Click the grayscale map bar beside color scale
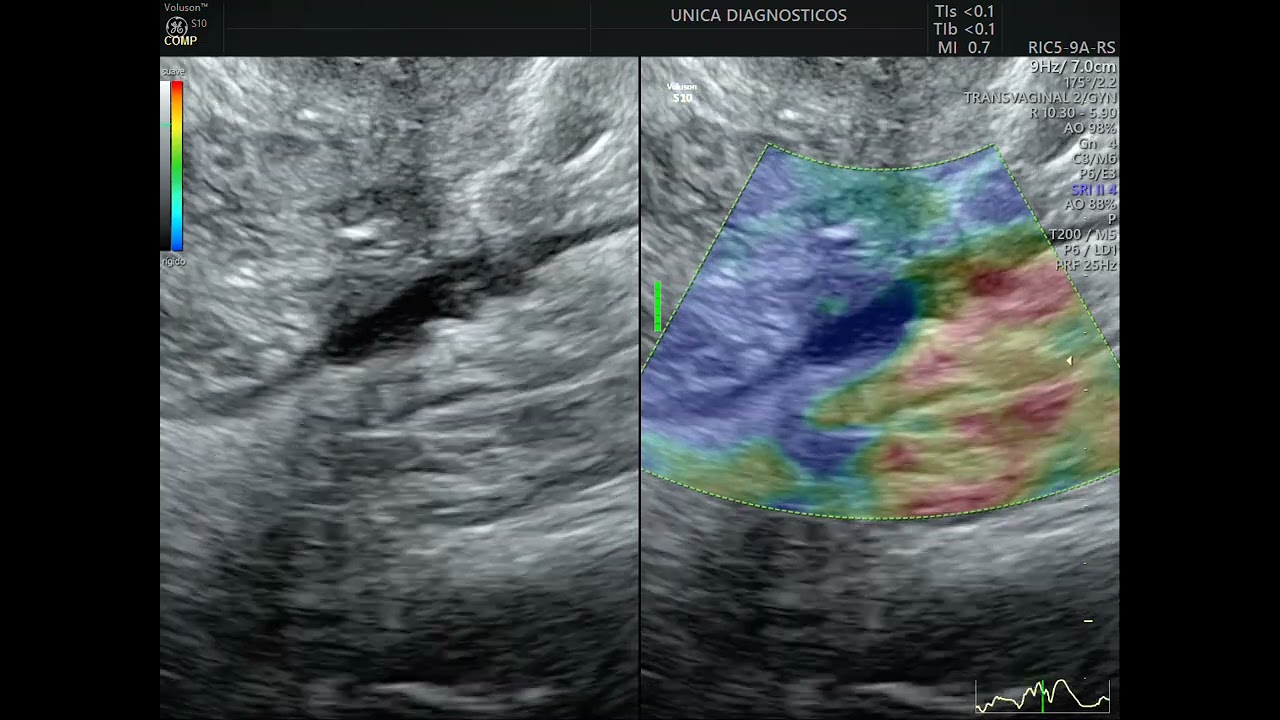The image size is (1280, 720). 165,166
